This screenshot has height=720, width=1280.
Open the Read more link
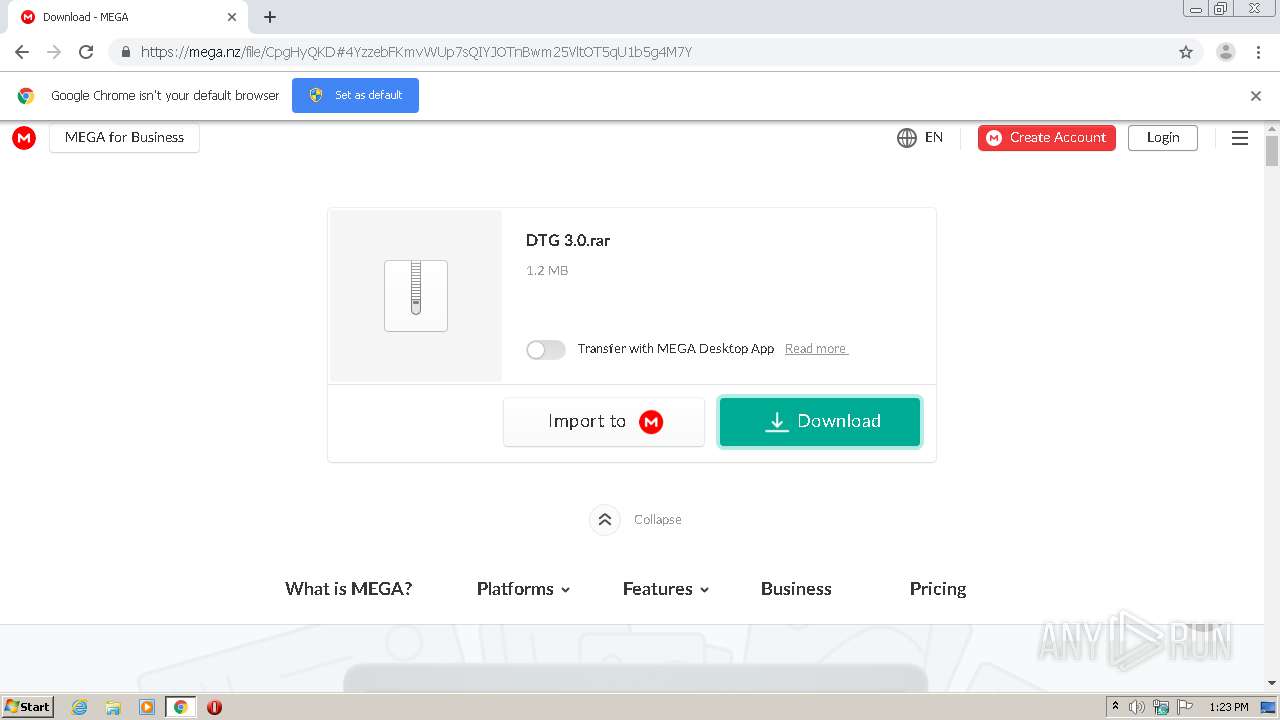[x=816, y=349]
